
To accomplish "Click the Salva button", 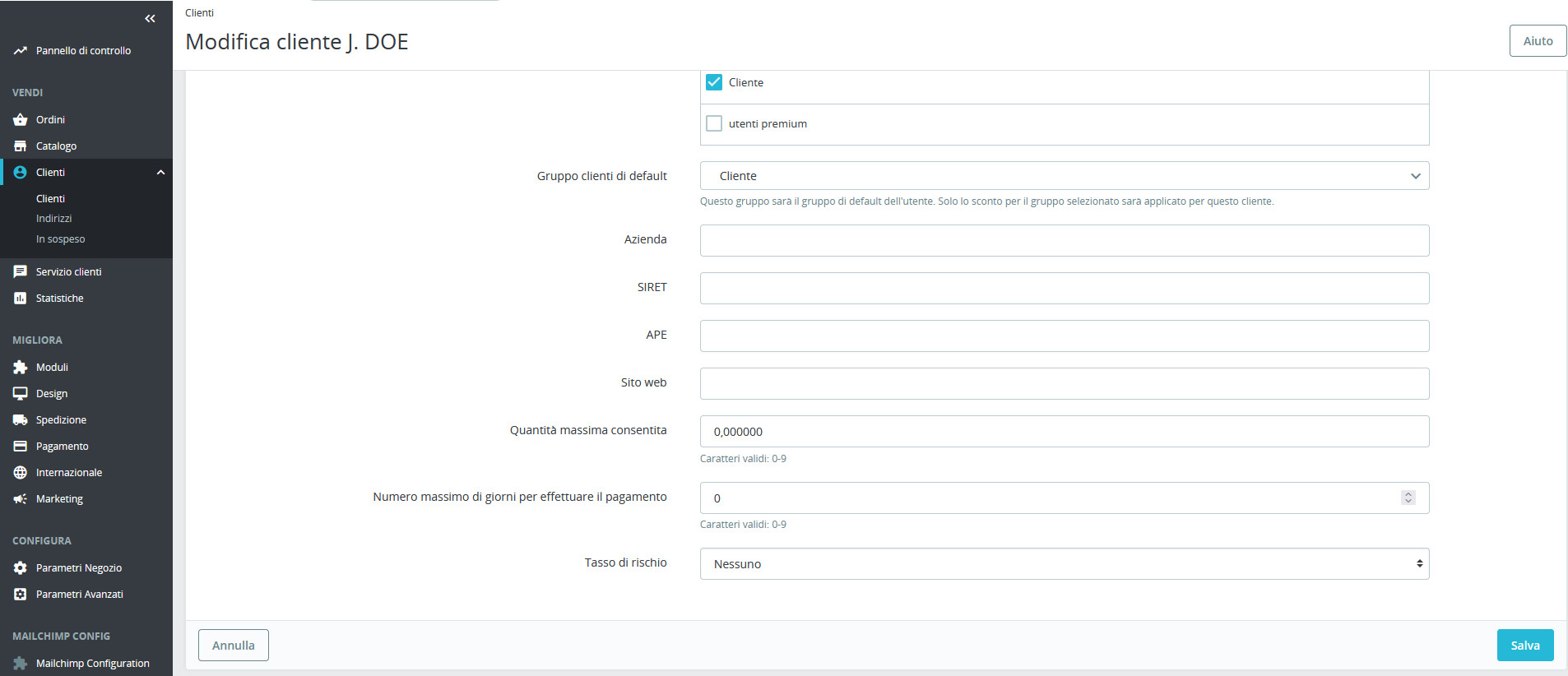I will pos(1525,646).
